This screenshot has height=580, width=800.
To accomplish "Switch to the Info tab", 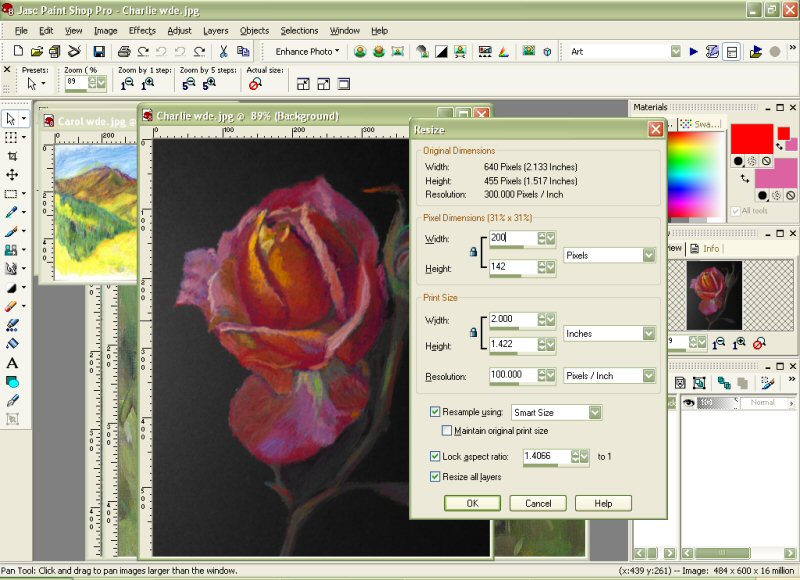I will tap(705, 248).
